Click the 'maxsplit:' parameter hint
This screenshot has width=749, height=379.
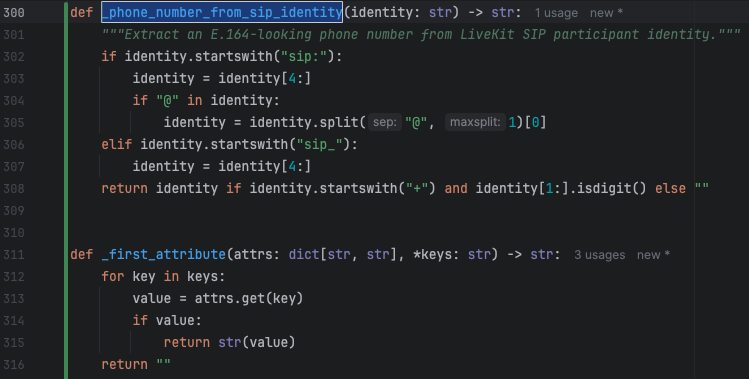(x=475, y=122)
